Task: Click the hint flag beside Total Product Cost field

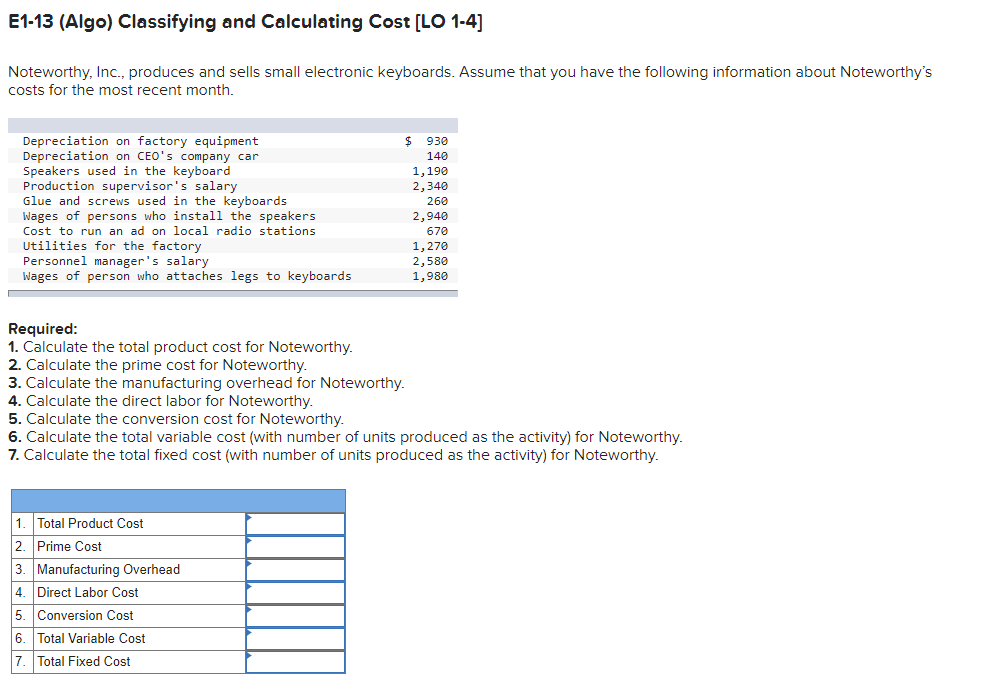Action: click(x=249, y=517)
